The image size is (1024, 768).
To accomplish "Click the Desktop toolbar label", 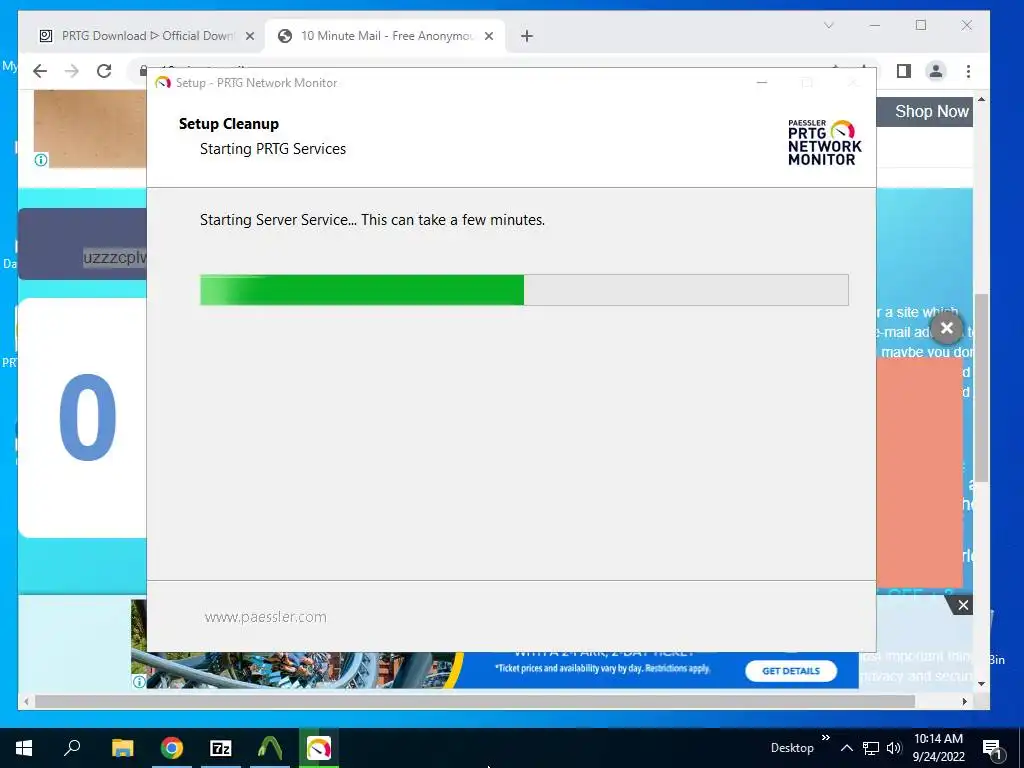I will pyautogui.click(x=792, y=748).
